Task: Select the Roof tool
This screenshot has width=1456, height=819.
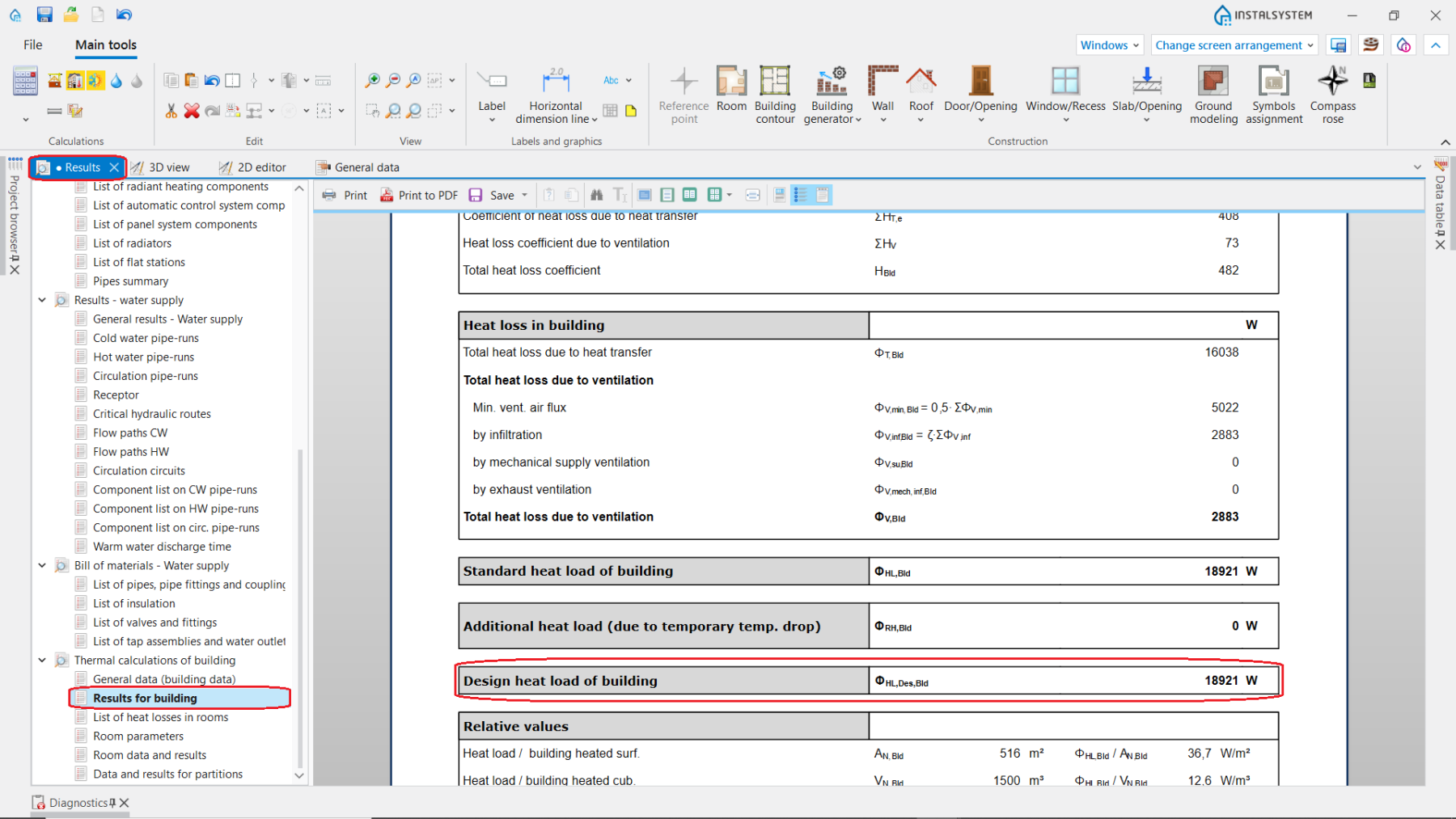Action: (x=921, y=93)
